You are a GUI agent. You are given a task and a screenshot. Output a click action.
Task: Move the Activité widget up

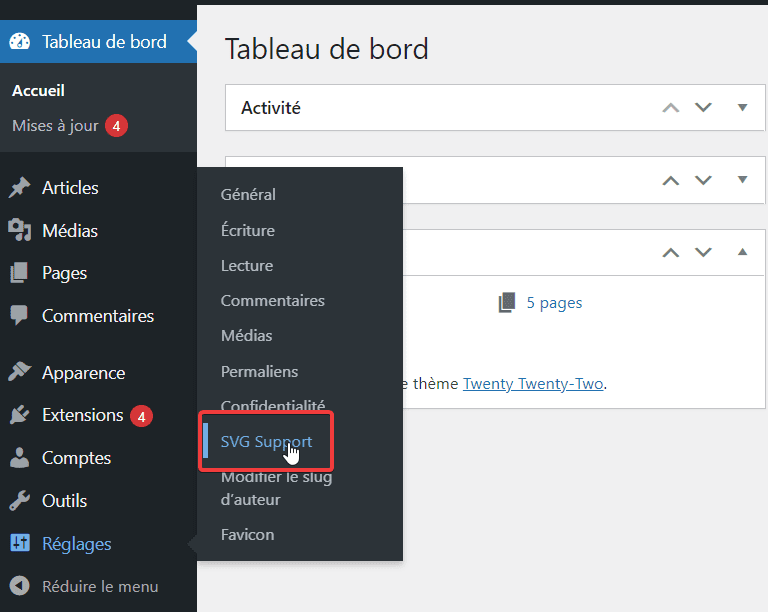click(671, 108)
